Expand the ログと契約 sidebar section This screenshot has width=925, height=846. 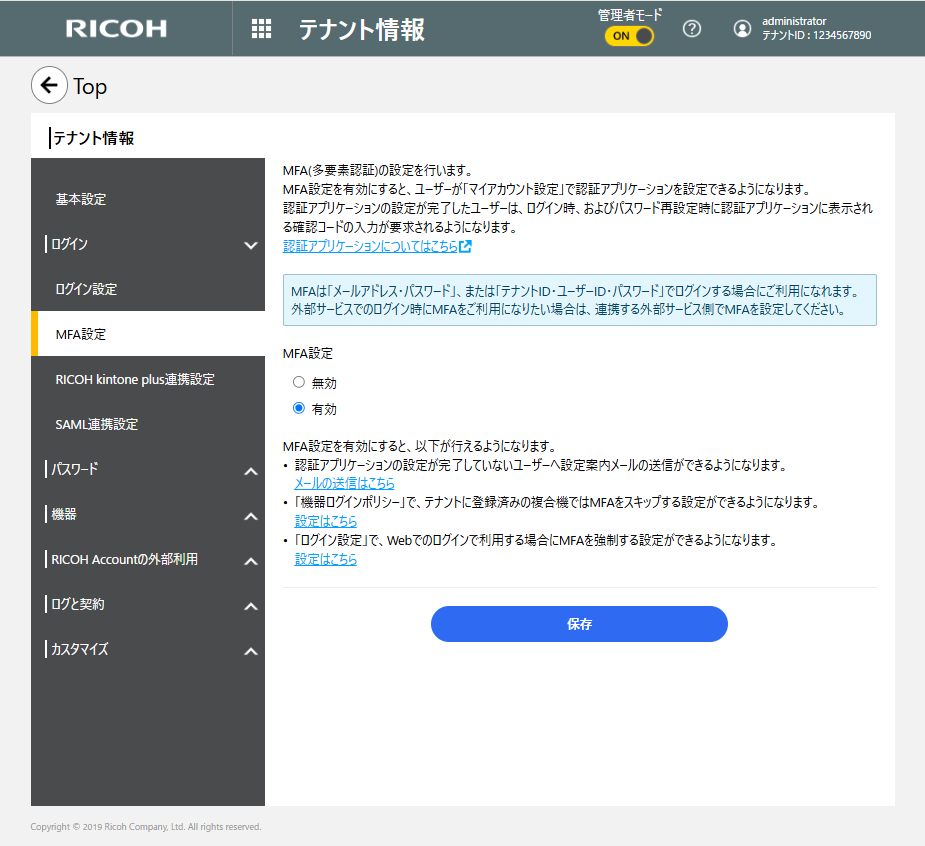click(x=250, y=605)
